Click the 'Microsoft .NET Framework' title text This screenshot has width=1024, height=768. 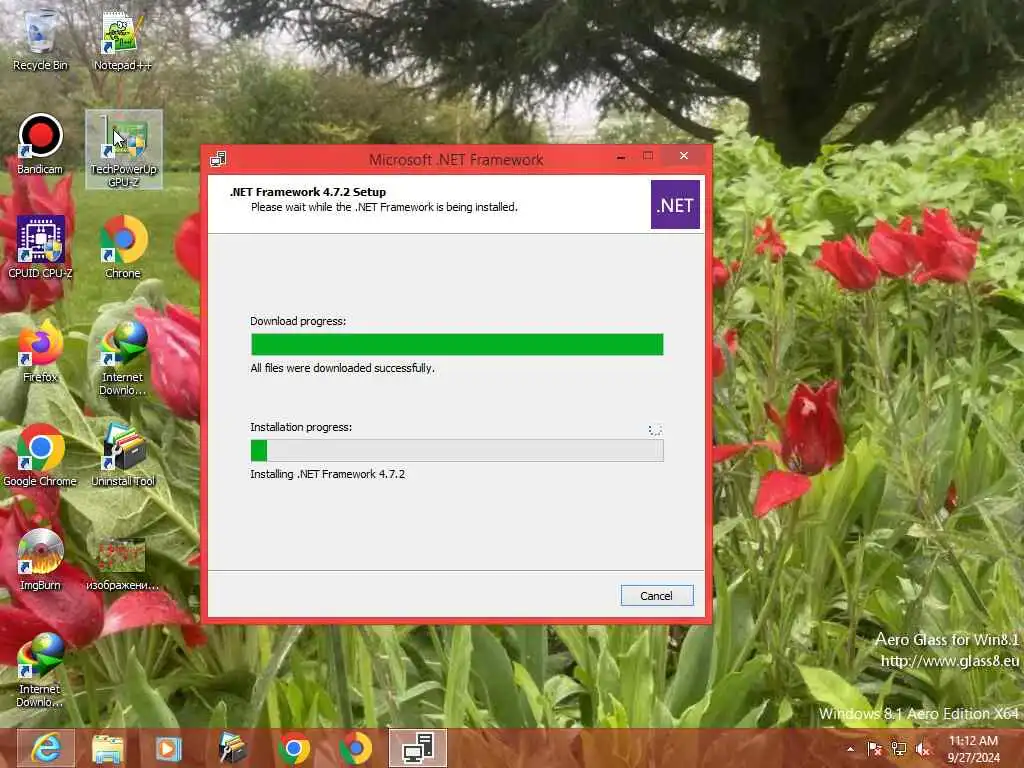pyautogui.click(x=456, y=160)
